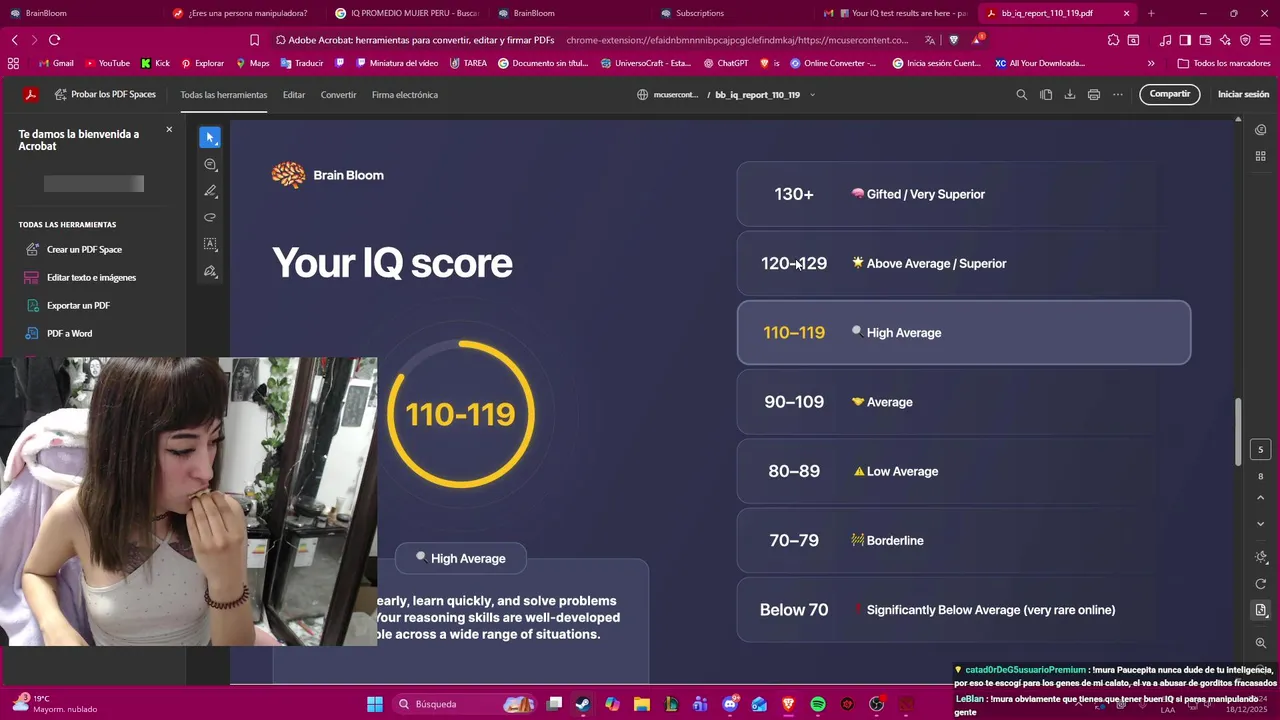Open a new browser tab

pos(1151,13)
